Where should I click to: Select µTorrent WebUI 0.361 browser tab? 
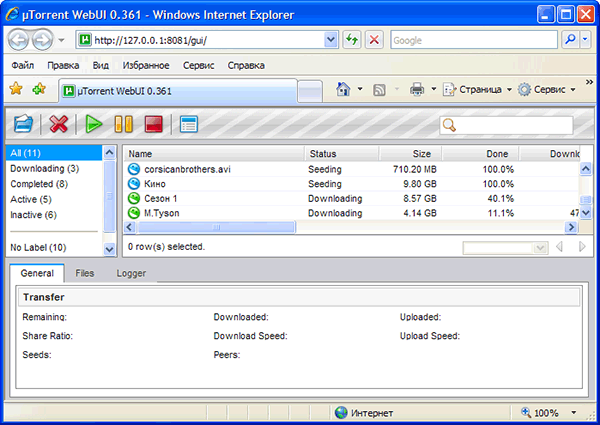point(178,91)
